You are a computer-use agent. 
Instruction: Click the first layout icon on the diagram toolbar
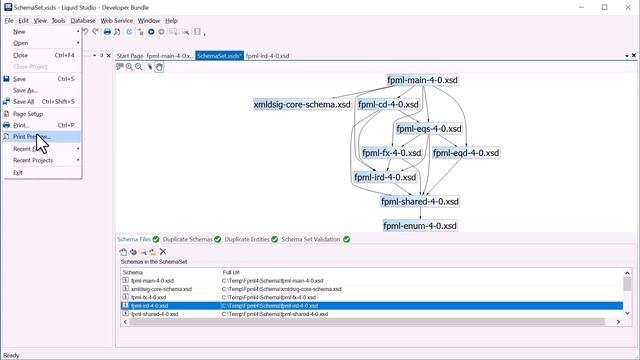(x=120, y=66)
